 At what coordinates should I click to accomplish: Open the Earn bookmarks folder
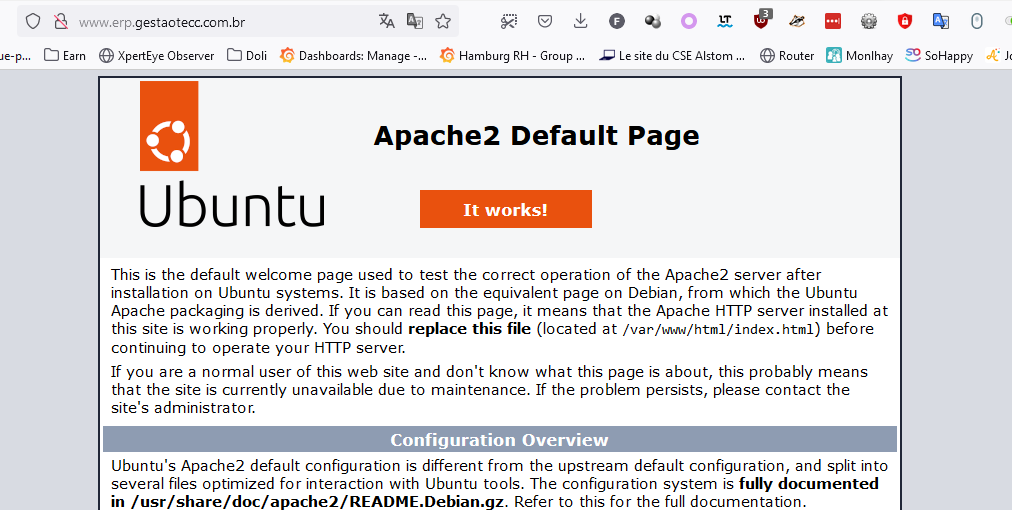tap(65, 56)
